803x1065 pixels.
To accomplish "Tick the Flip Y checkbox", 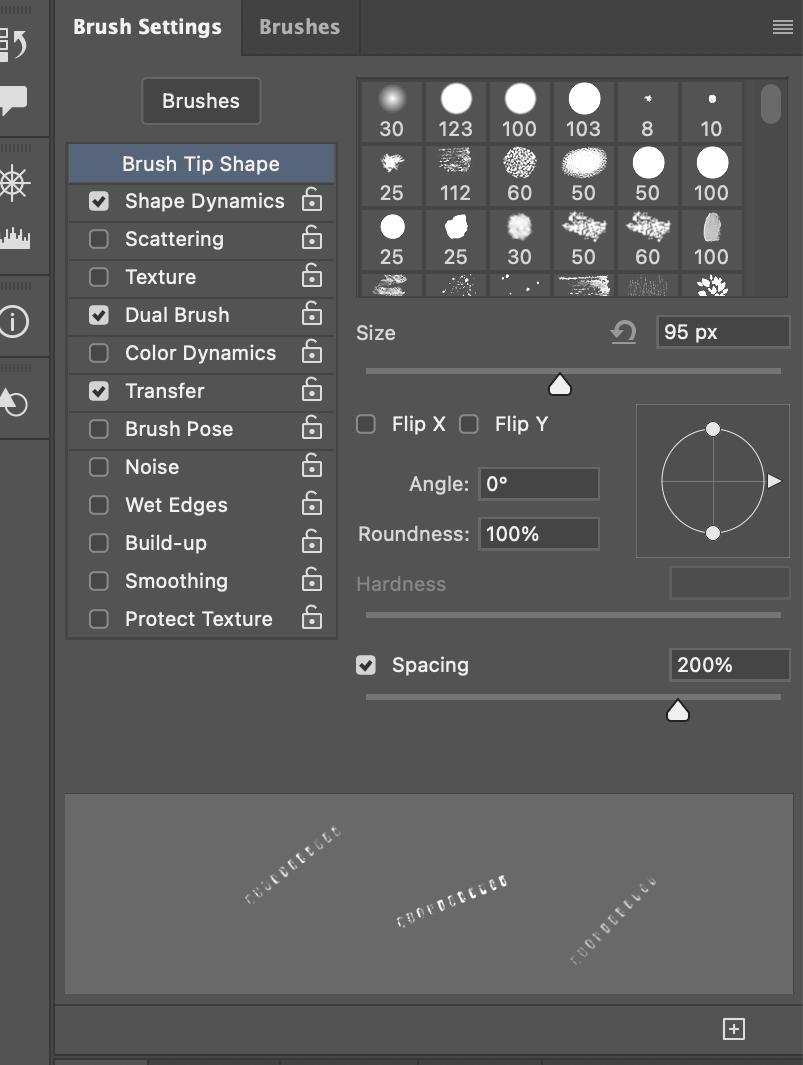I will coord(469,425).
